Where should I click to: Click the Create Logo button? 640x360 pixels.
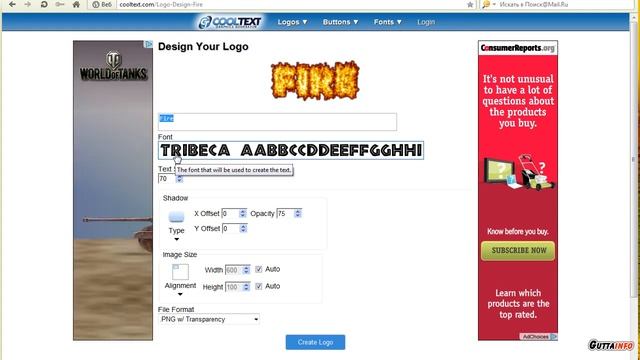[315, 342]
